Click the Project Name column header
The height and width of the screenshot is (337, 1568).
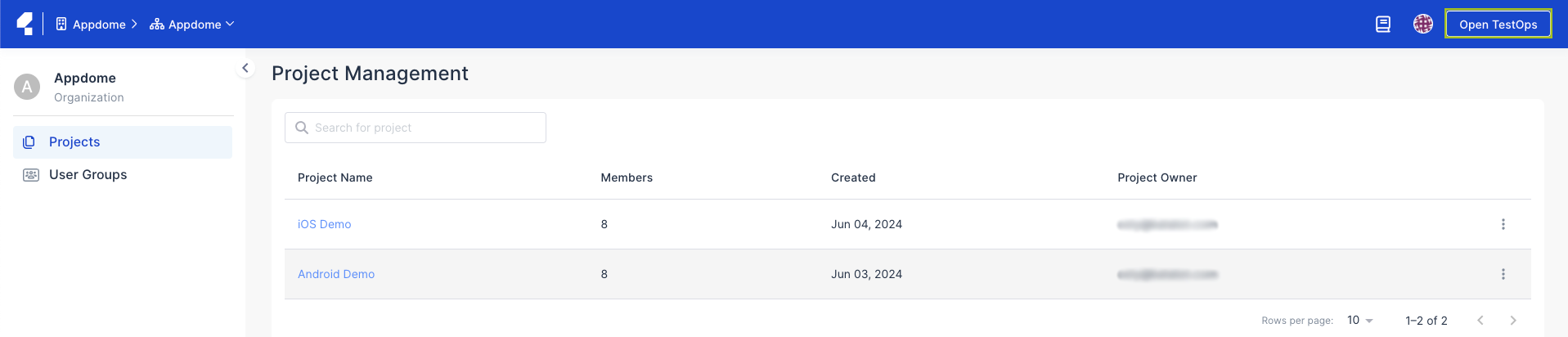335,177
